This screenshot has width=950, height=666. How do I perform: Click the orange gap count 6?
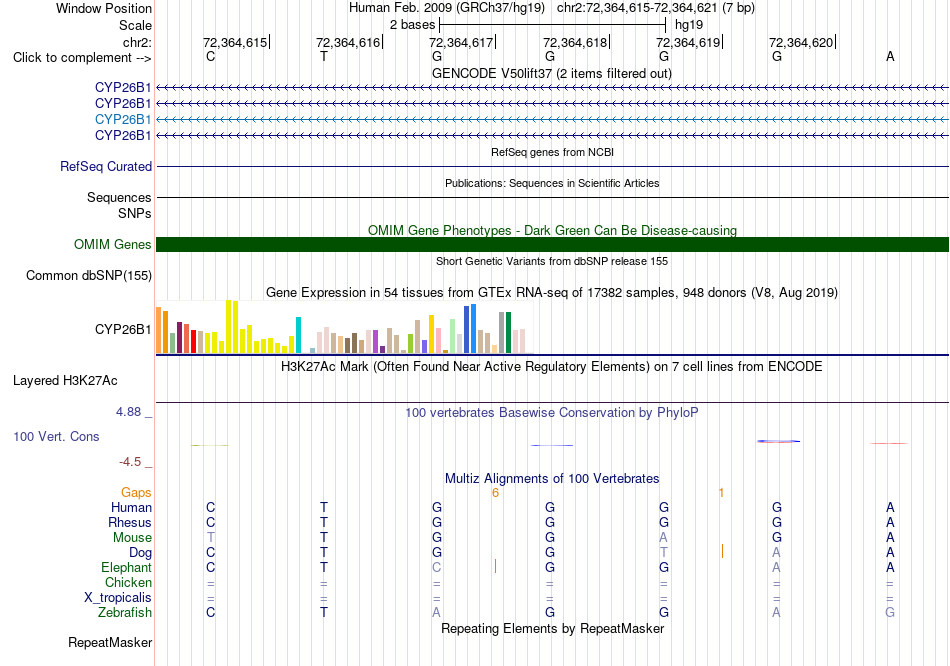point(495,493)
